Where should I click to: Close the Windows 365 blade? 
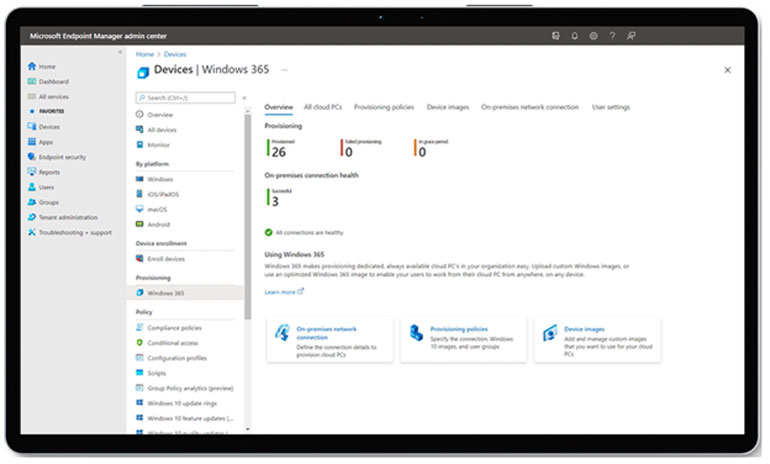pyautogui.click(x=727, y=70)
